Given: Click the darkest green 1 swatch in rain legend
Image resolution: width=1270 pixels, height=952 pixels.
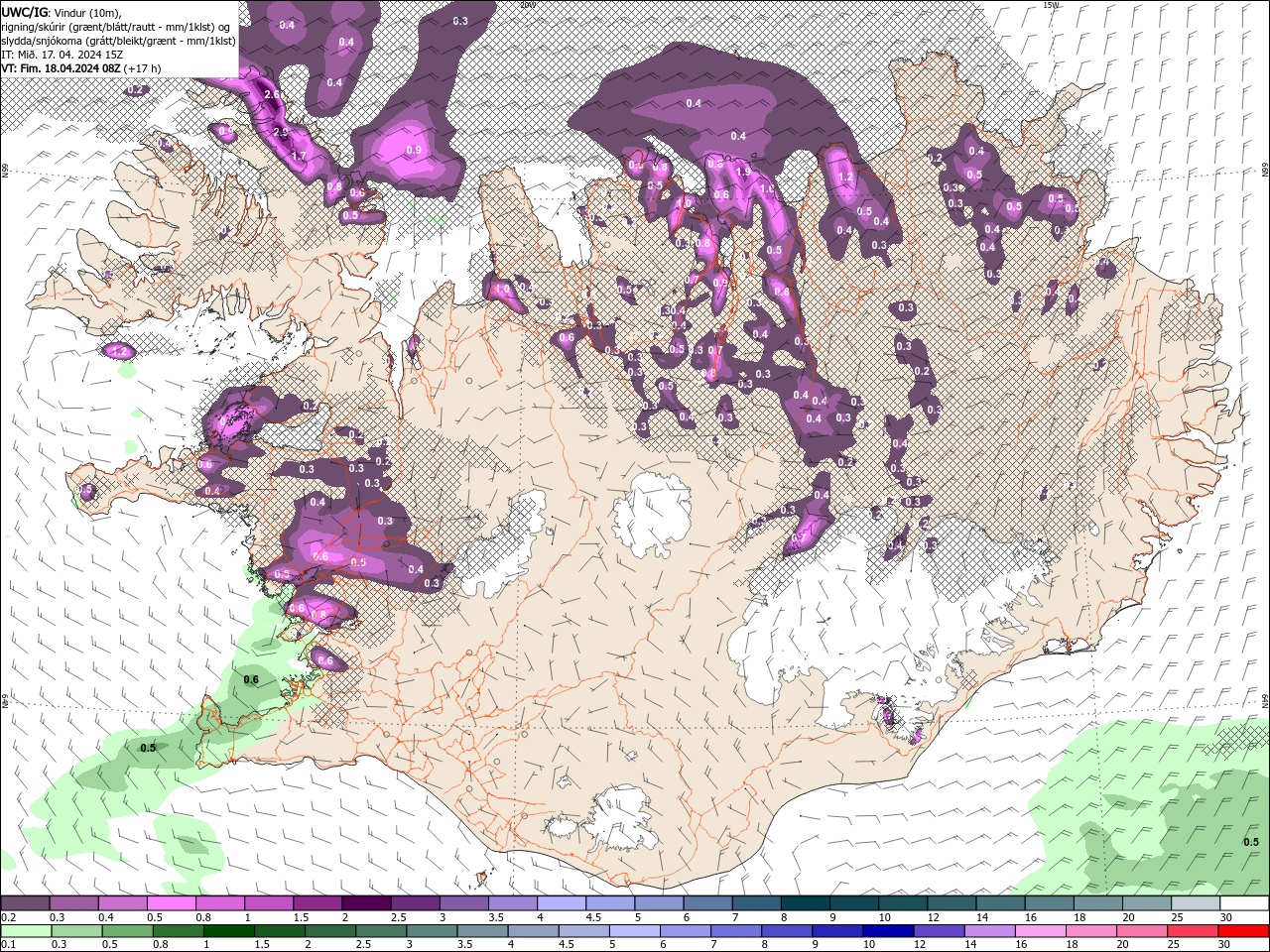Looking at the screenshot, I should (x=230, y=931).
